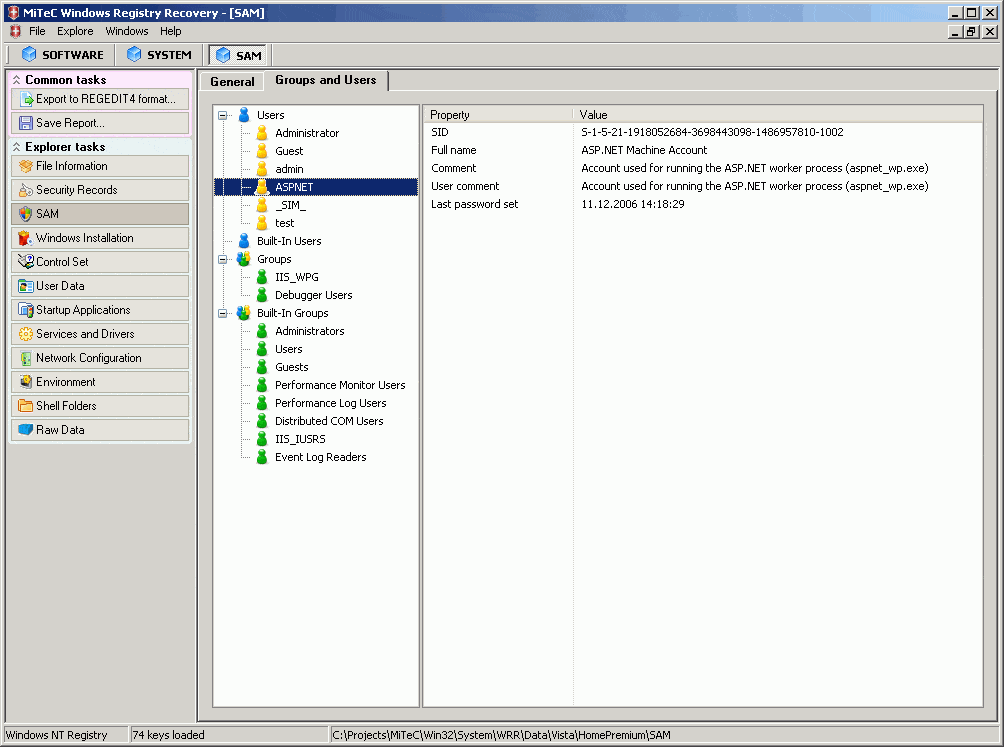Viewport: 1004px width, 747px height.
Task: Switch to the General tab
Action: tap(232, 82)
